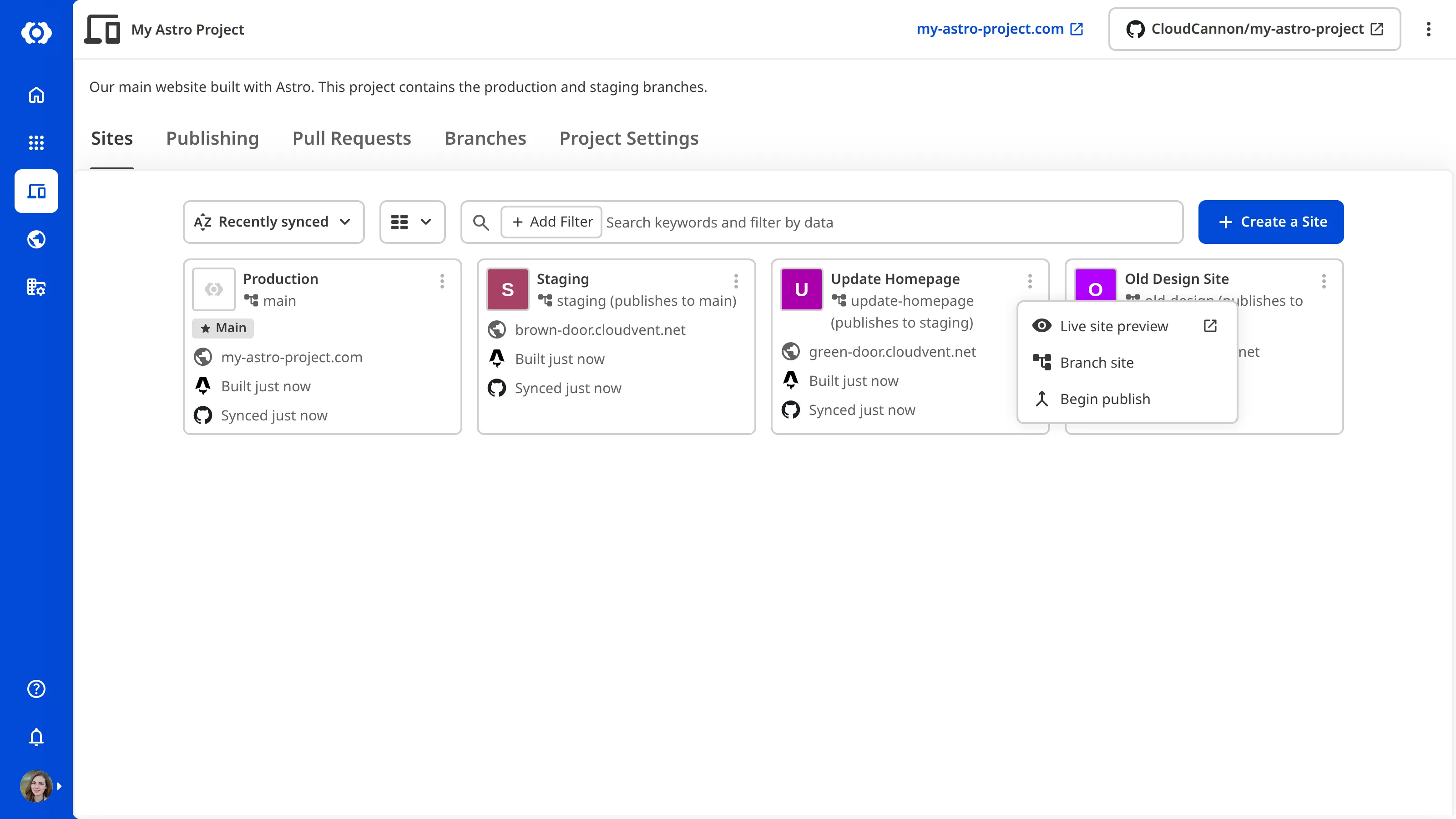Open the project options three-dot menu in the header
Viewport: 1456px width, 819px height.
coord(1428,30)
